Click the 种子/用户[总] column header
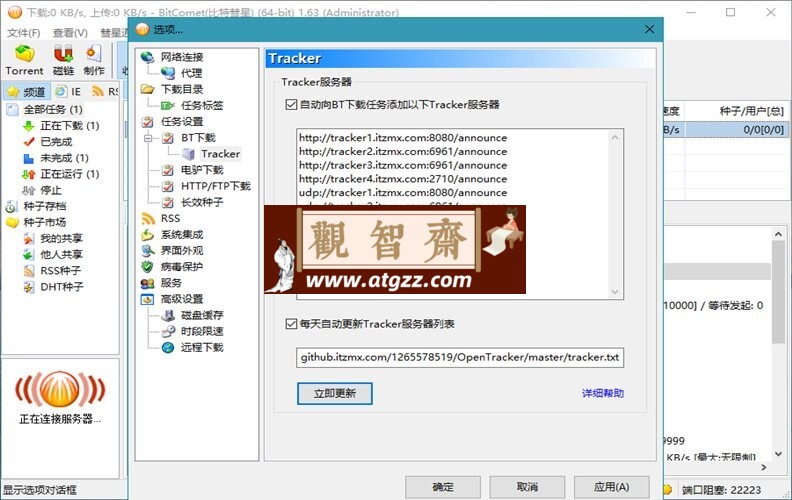792x500 pixels. tap(751, 111)
